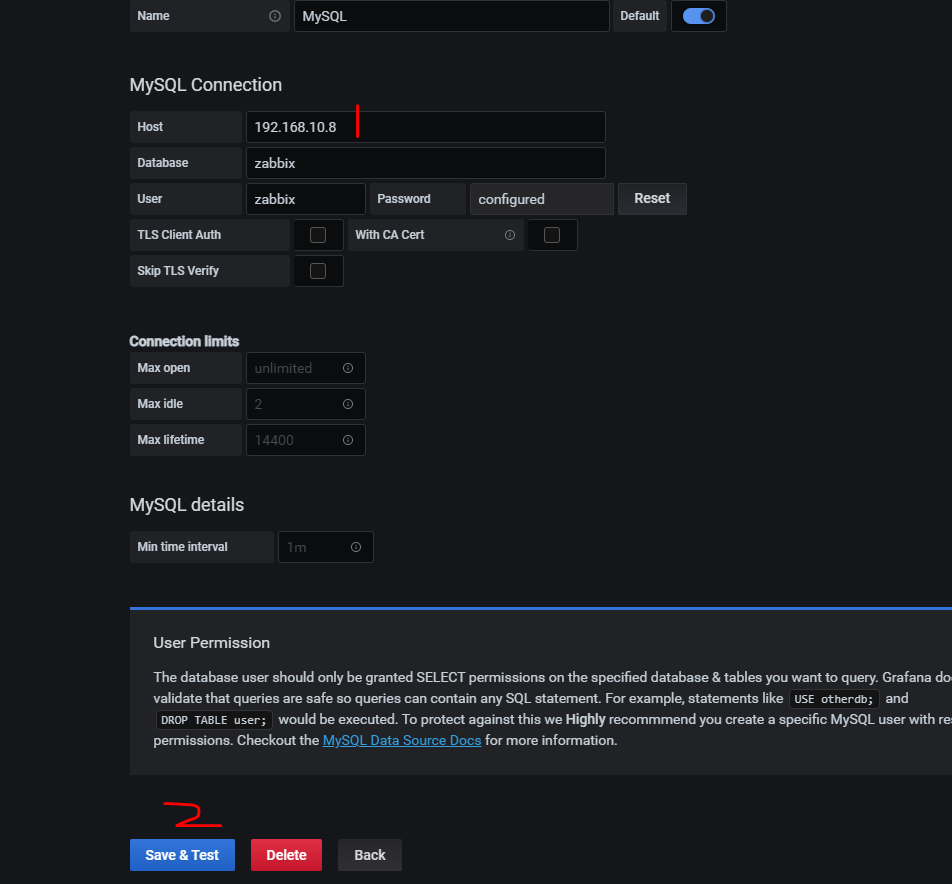Click the red Delete button
952x884 pixels.
point(287,855)
